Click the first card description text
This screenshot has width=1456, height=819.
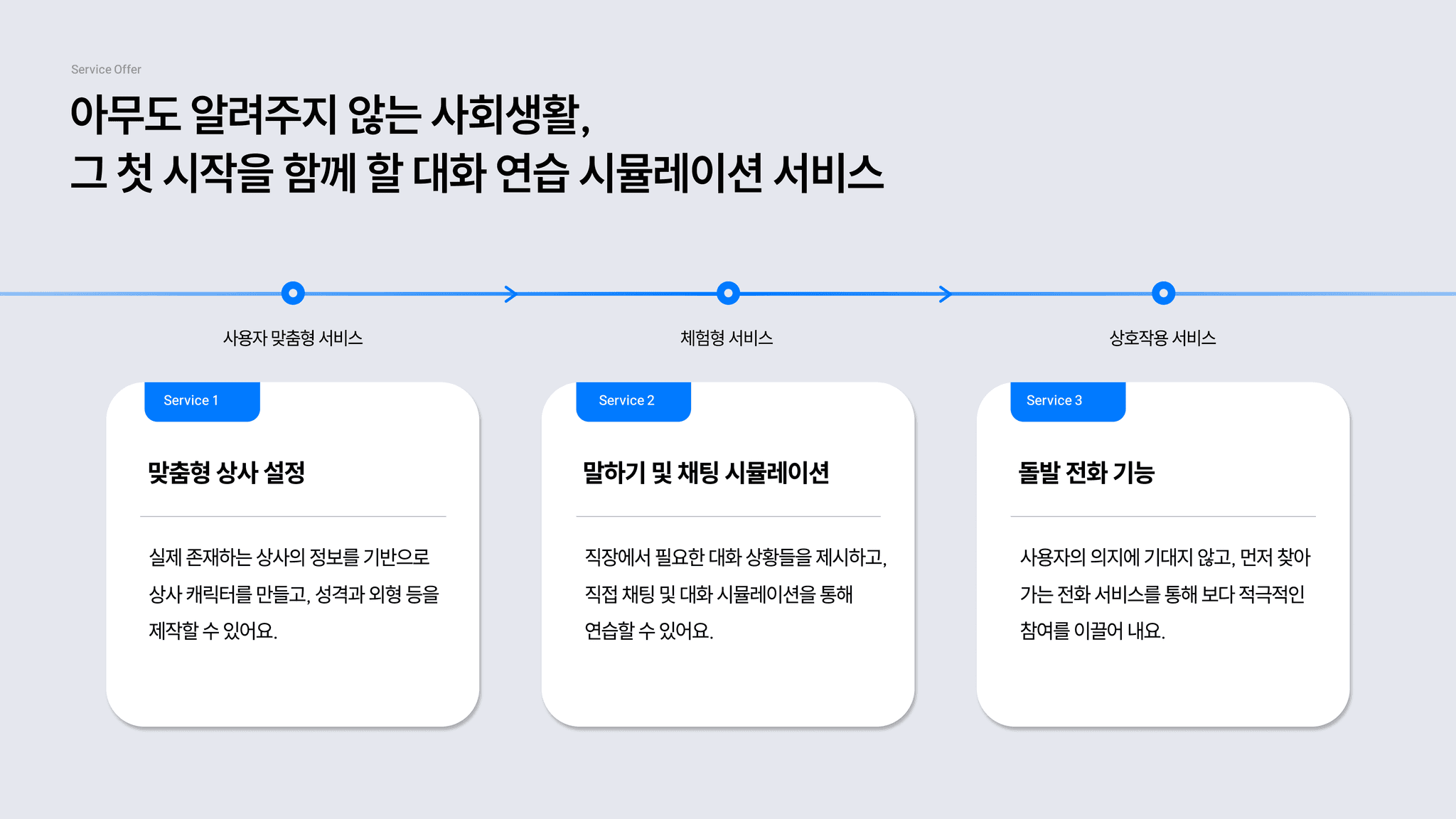[293, 594]
